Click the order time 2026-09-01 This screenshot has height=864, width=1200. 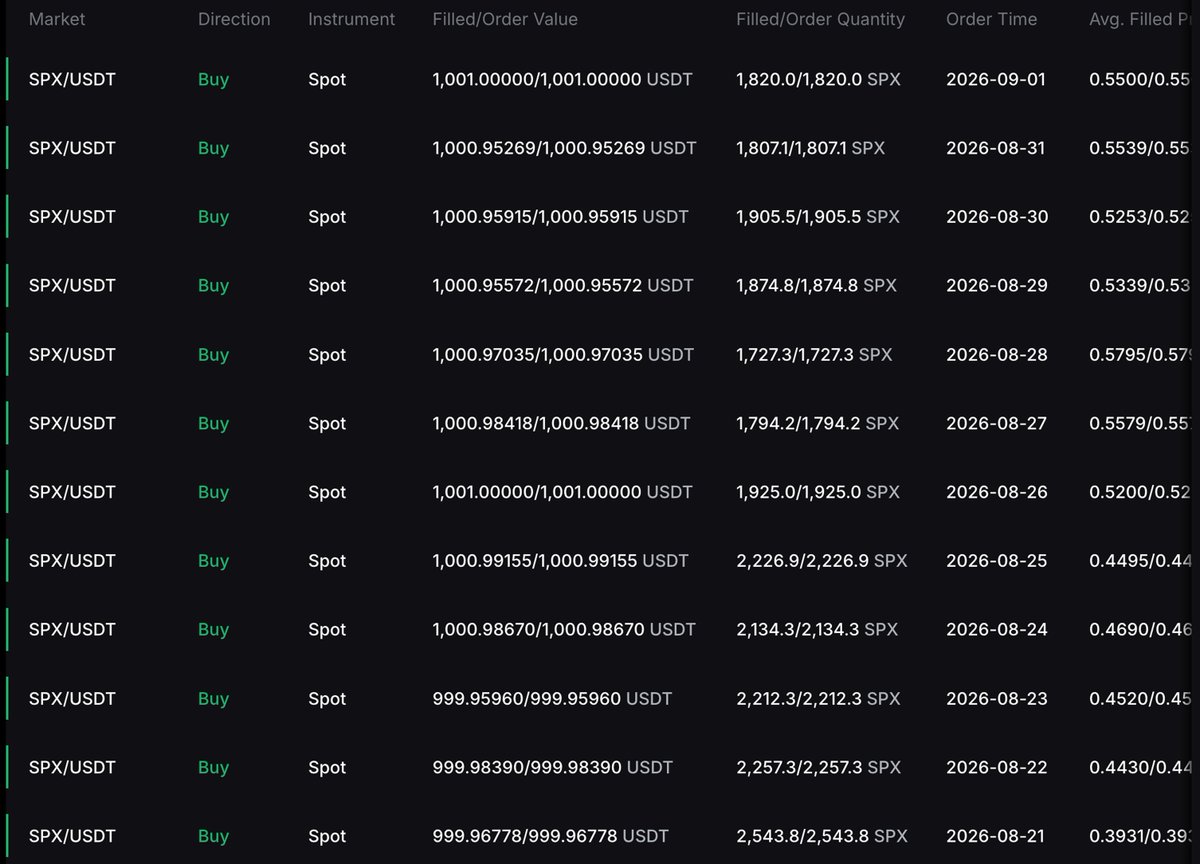click(996, 79)
